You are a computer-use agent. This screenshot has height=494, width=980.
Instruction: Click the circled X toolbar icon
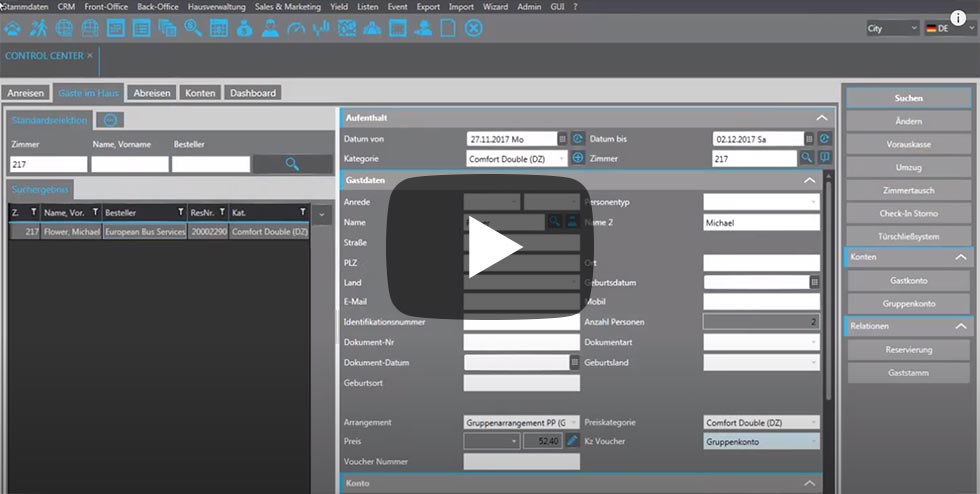coord(474,28)
